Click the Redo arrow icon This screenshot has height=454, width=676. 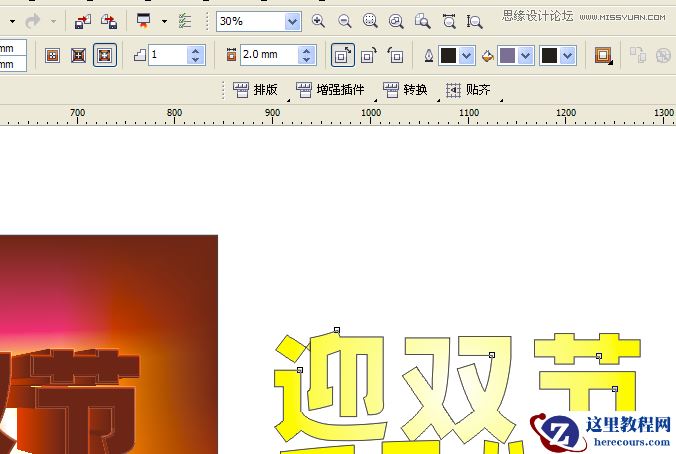(32, 21)
